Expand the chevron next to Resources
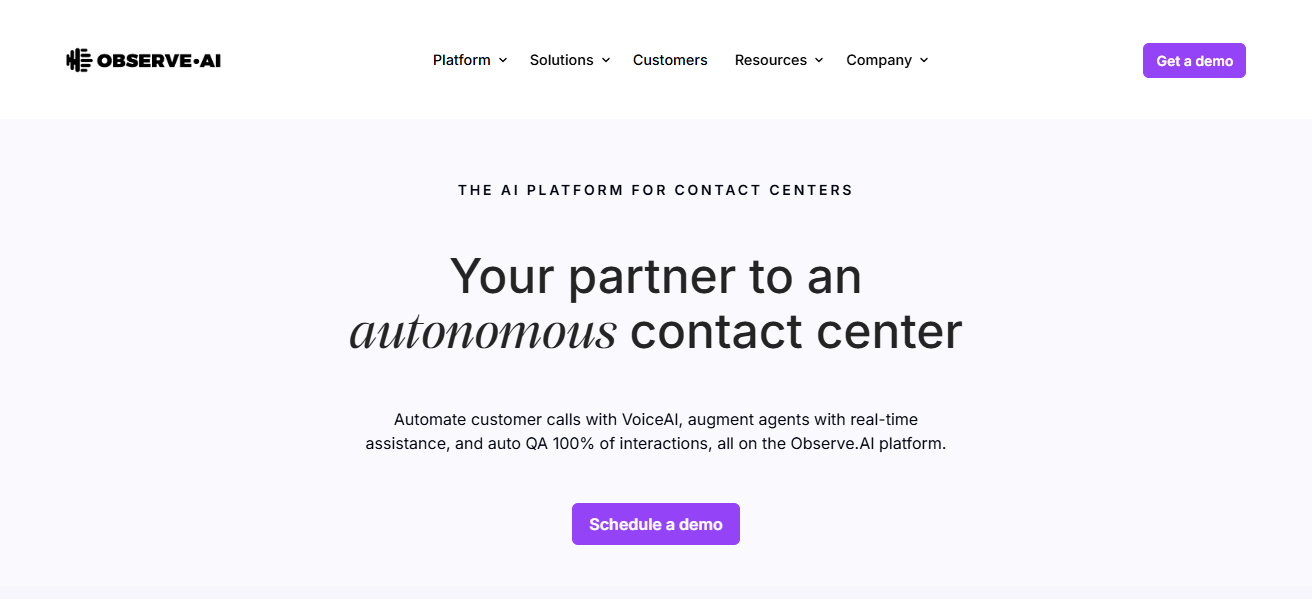This screenshot has height=599, width=1312. (x=818, y=60)
